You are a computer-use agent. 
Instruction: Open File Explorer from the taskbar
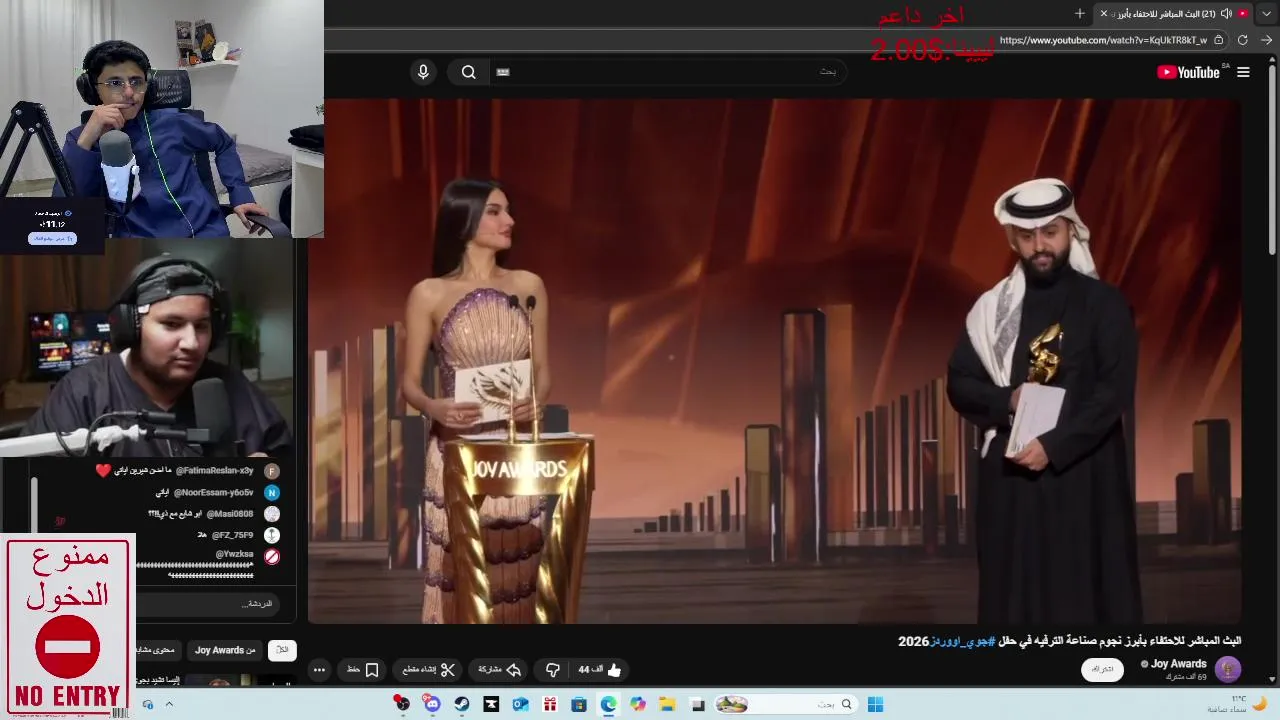[667, 705]
